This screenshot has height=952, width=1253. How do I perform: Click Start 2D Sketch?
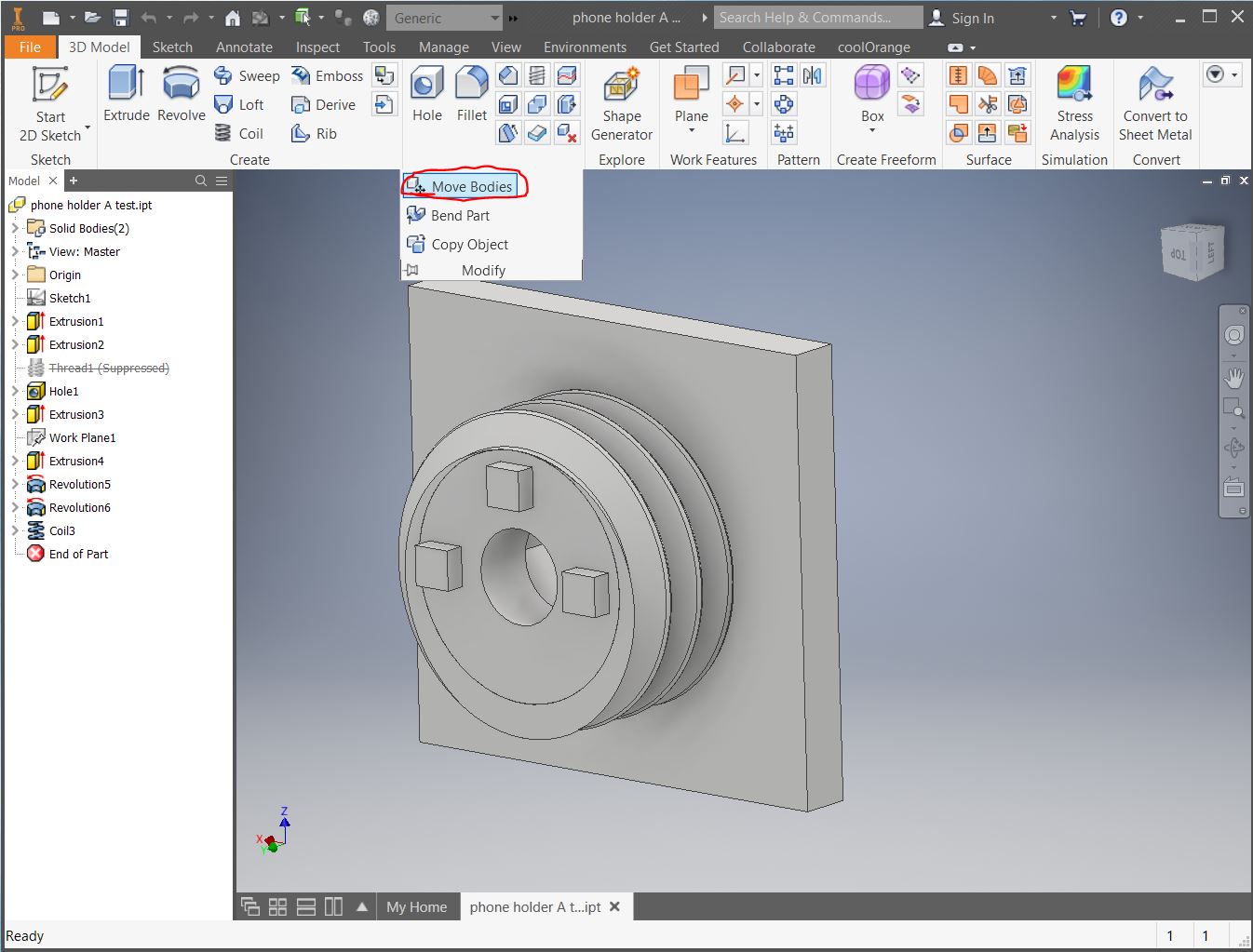pos(50,103)
